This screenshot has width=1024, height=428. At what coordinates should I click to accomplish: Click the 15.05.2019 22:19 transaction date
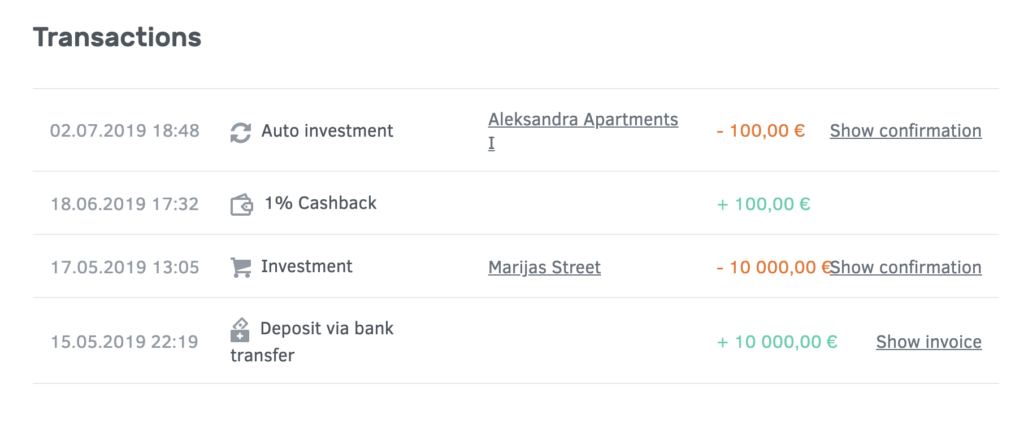coord(125,342)
